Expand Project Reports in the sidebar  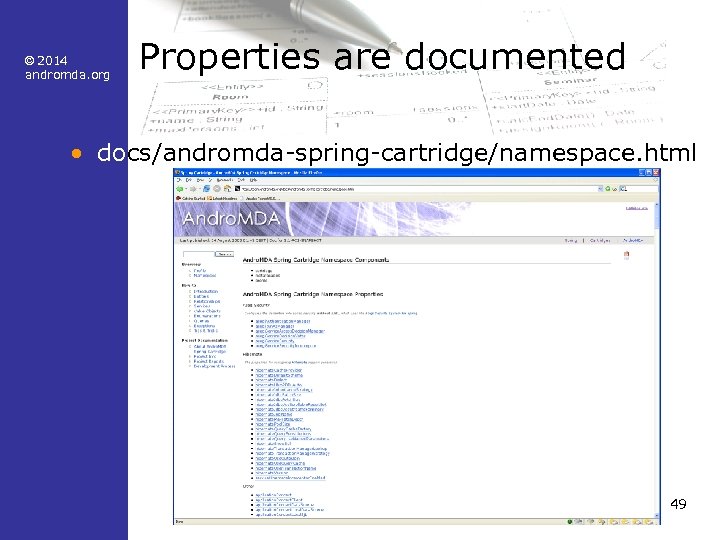point(209,361)
